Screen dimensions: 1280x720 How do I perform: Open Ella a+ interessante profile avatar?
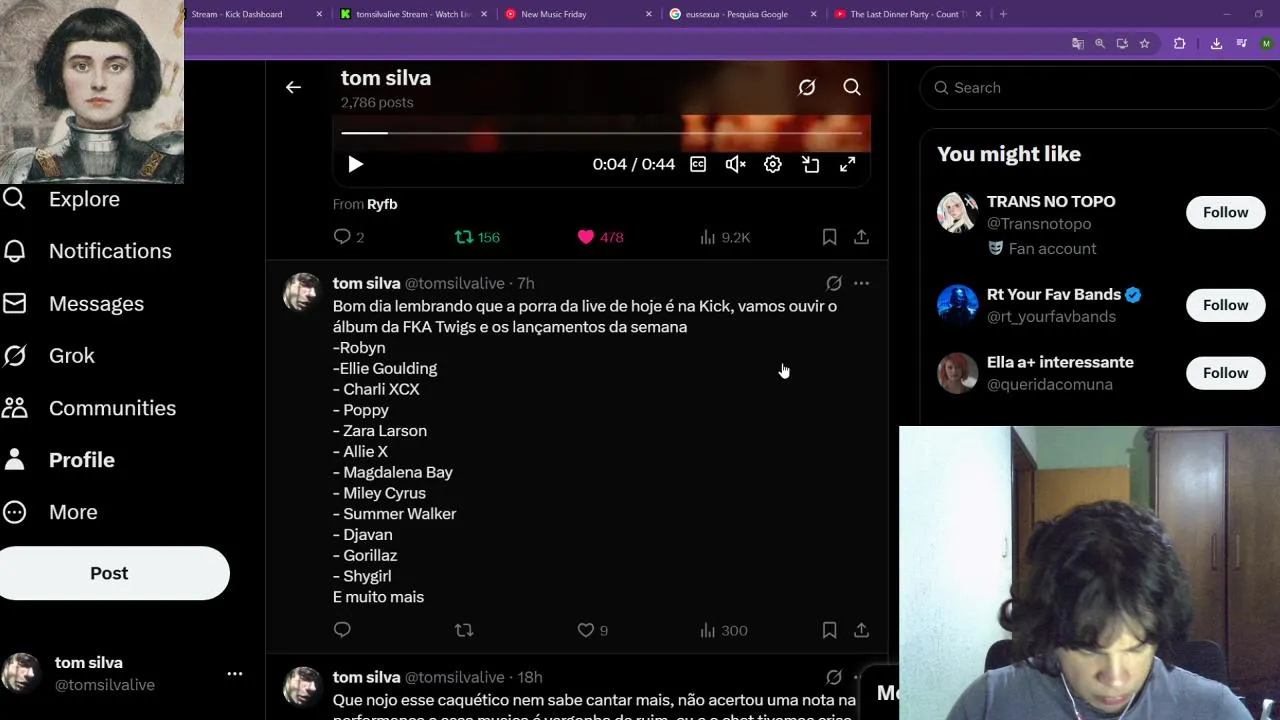pos(957,373)
